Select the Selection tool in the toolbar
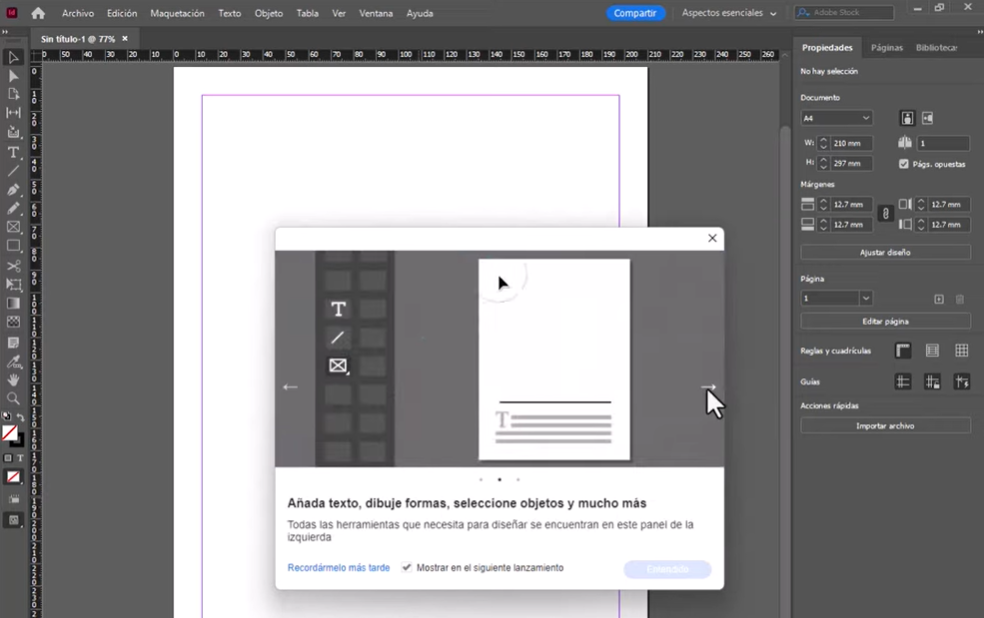This screenshot has height=618, width=984. click(x=13, y=57)
